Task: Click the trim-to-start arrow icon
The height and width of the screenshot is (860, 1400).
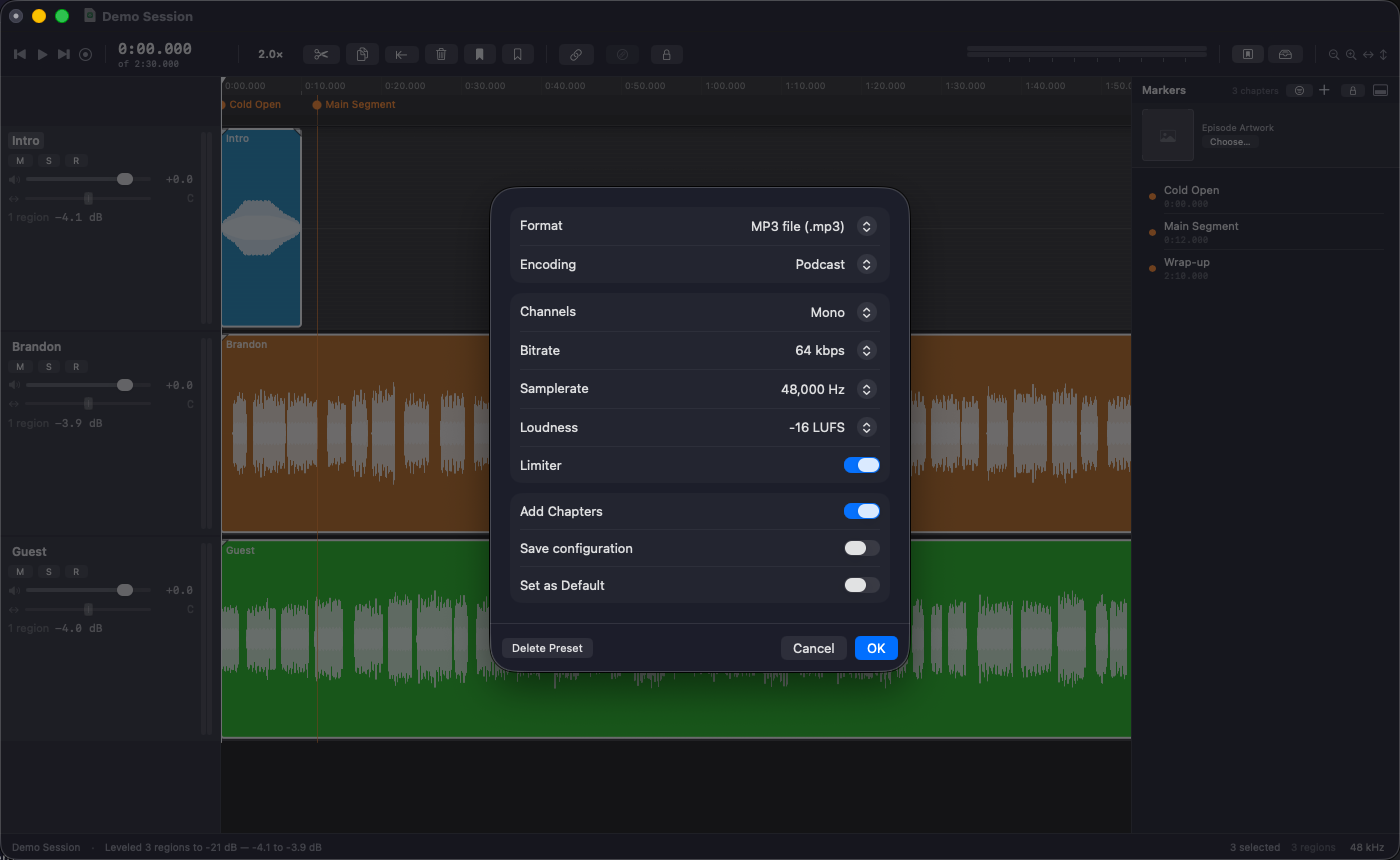Action: [x=401, y=55]
